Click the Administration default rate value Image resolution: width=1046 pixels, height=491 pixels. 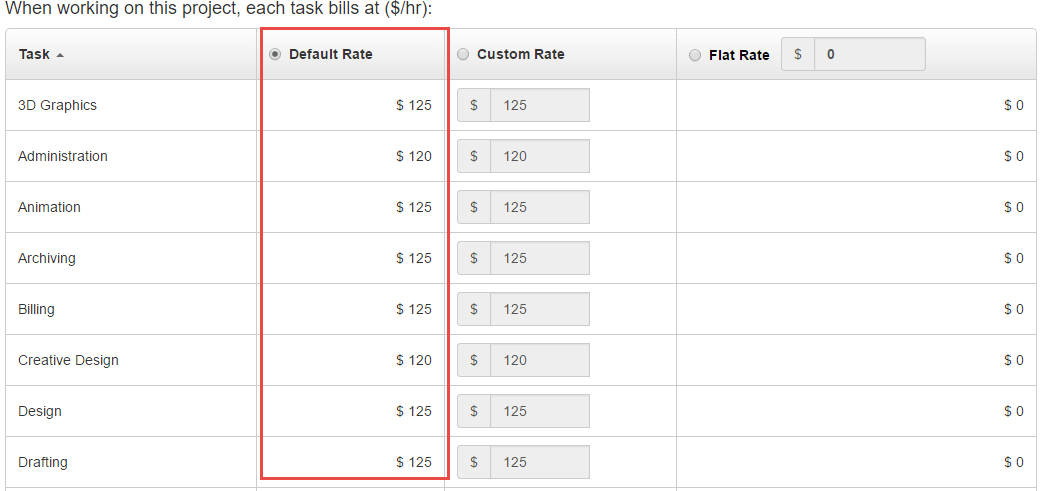tap(414, 156)
